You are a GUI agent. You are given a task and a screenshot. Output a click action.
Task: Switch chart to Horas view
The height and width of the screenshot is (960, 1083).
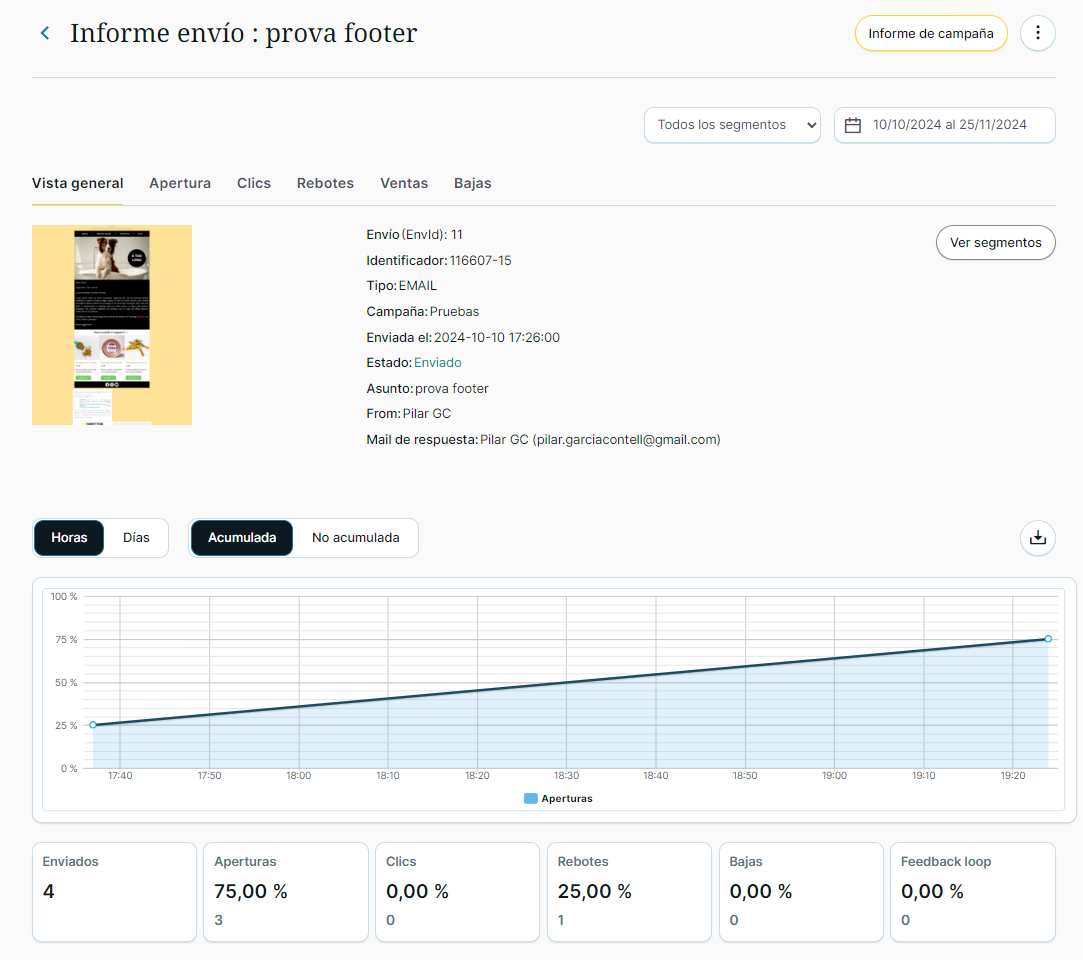click(70, 538)
